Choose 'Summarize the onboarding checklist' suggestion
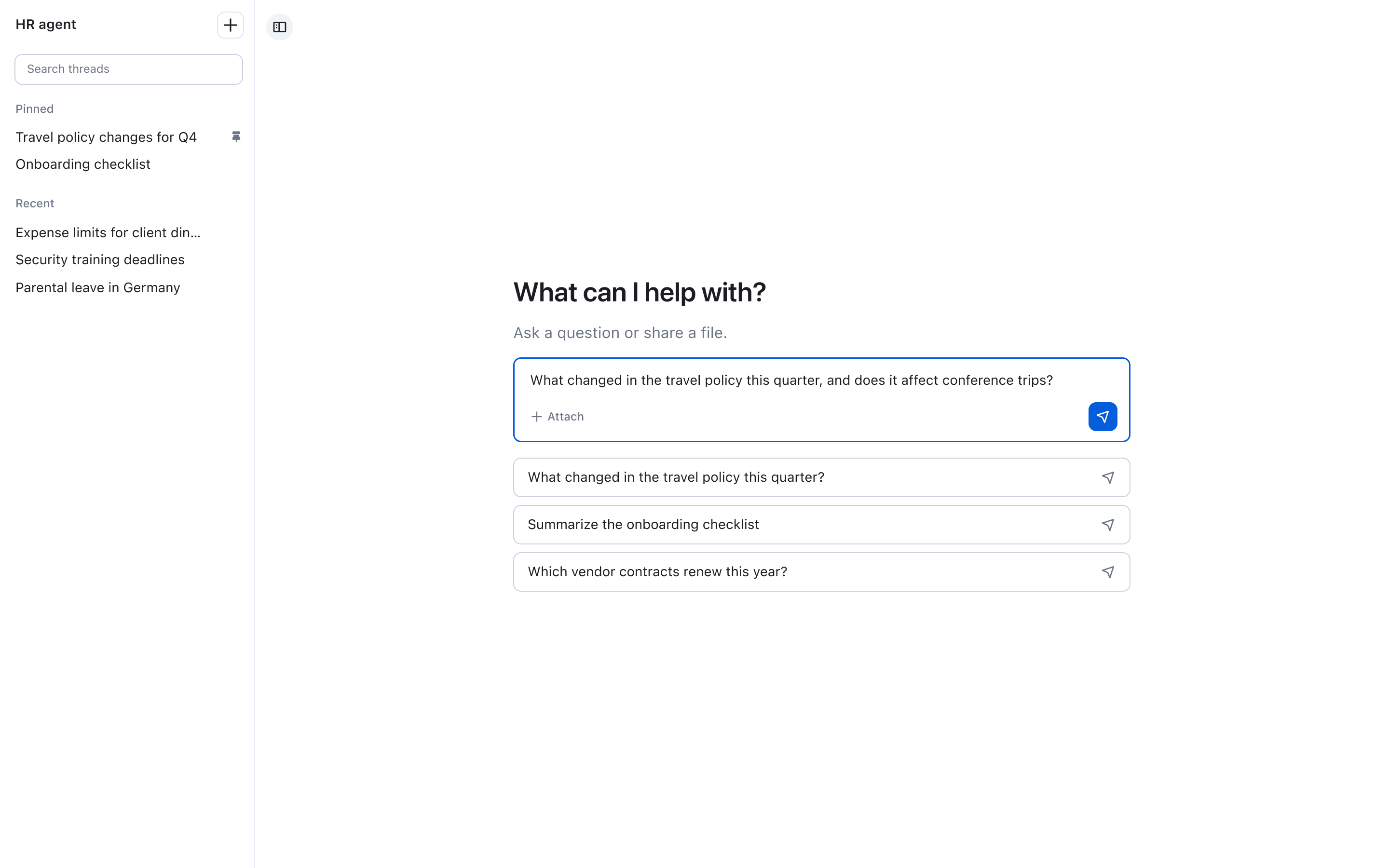The image size is (1389, 868). coord(821,525)
